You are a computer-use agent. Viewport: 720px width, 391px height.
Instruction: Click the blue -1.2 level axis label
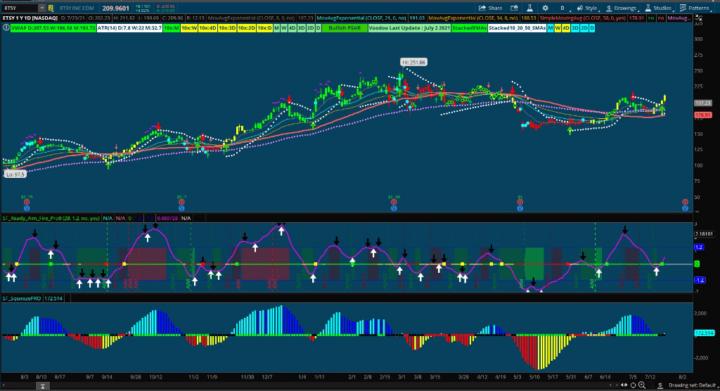700,280
